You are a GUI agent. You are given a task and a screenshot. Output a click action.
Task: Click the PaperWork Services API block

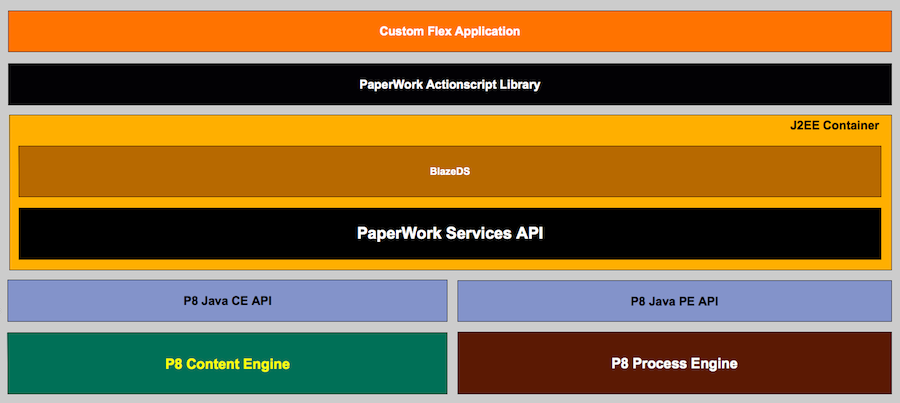tap(450, 234)
